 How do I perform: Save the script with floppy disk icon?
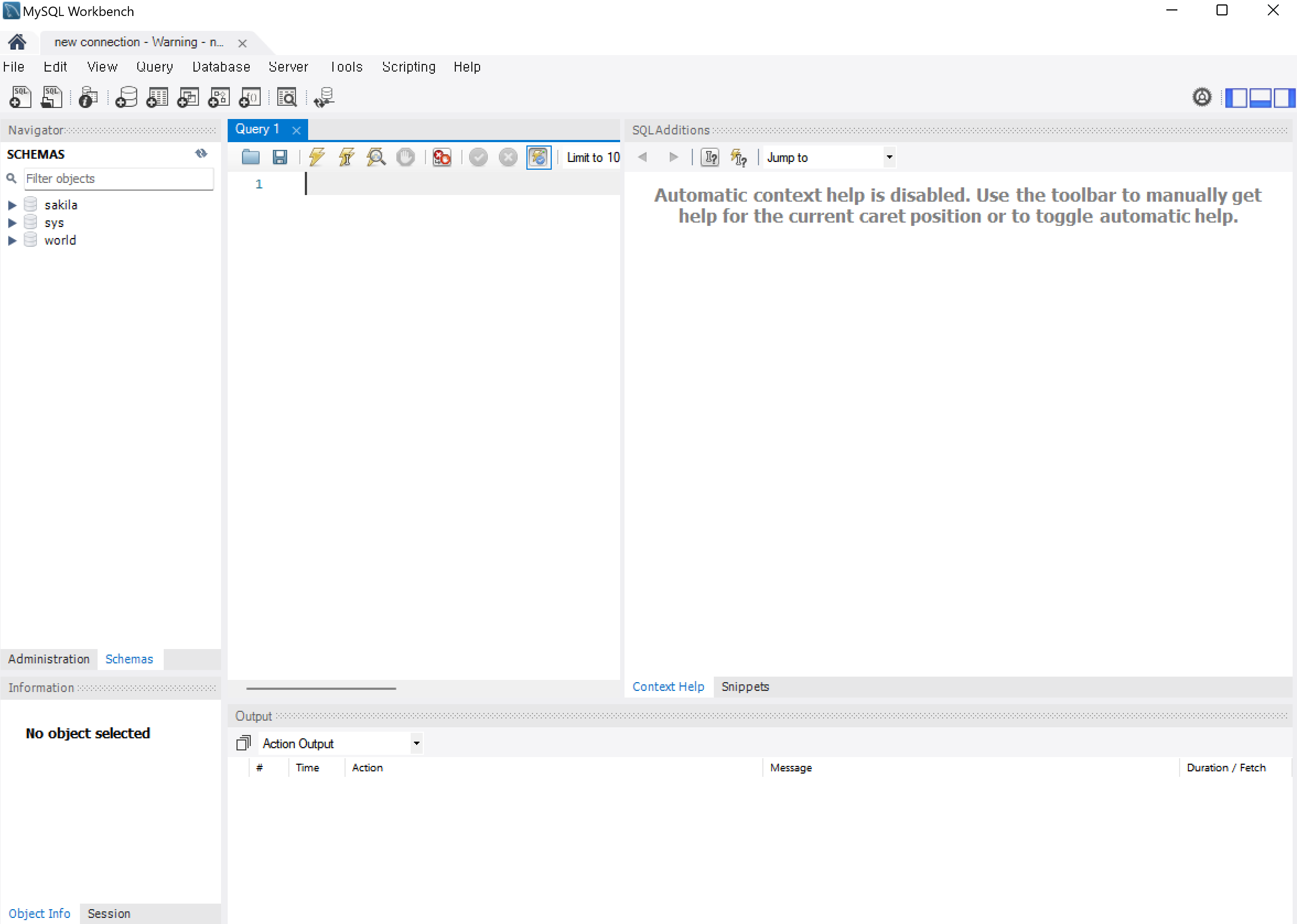(x=279, y=157)
